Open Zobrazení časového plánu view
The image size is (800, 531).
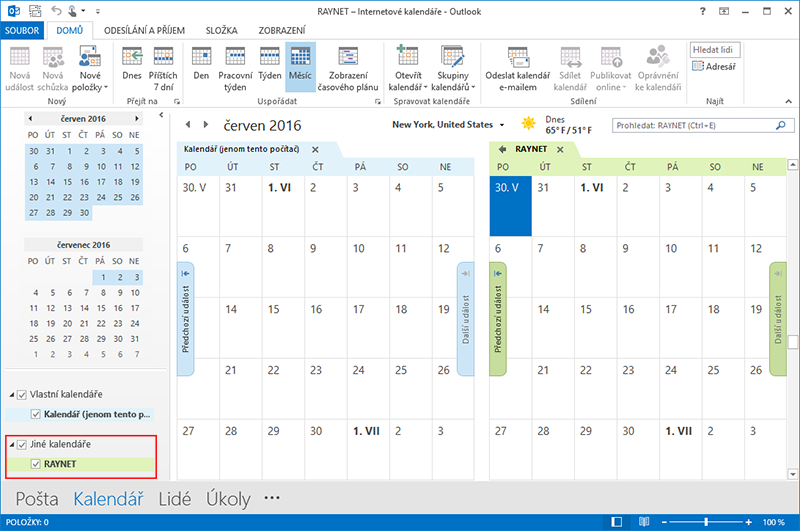pos(348,68)
